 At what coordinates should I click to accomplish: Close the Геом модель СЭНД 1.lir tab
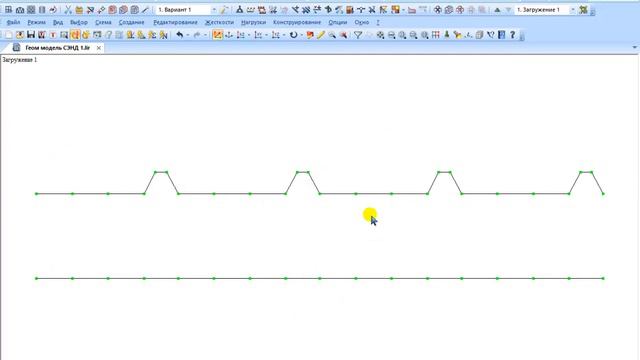point(99,48)
